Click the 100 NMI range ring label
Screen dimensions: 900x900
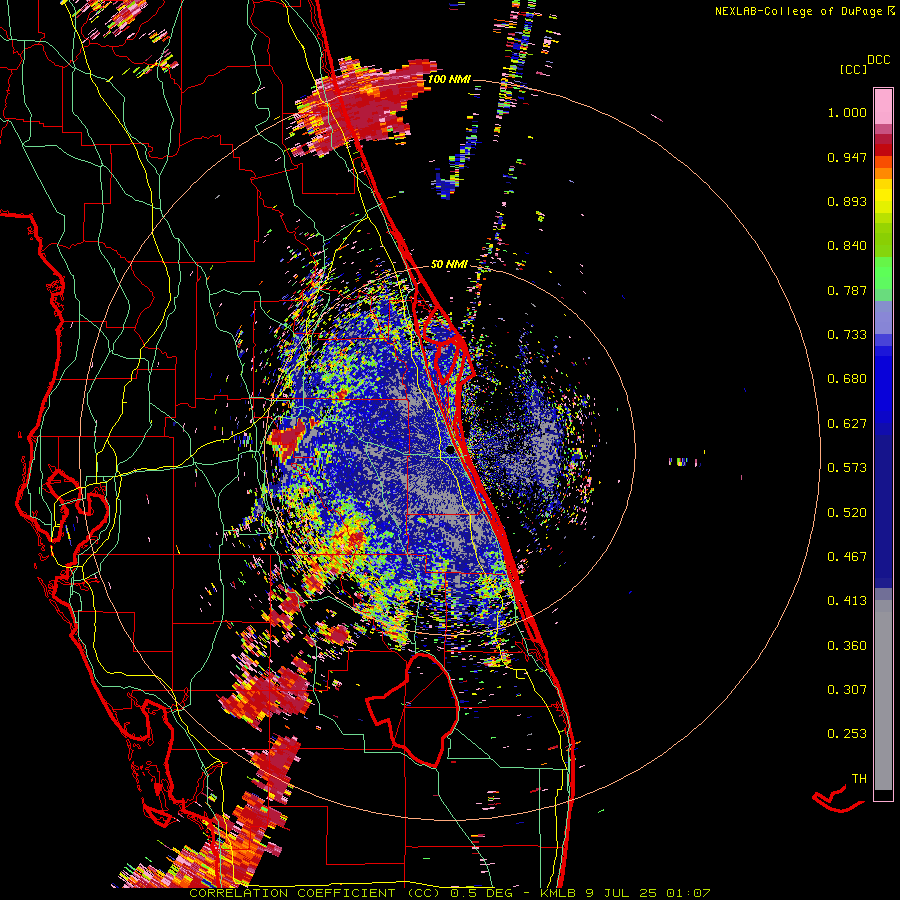tap(449, 79)
